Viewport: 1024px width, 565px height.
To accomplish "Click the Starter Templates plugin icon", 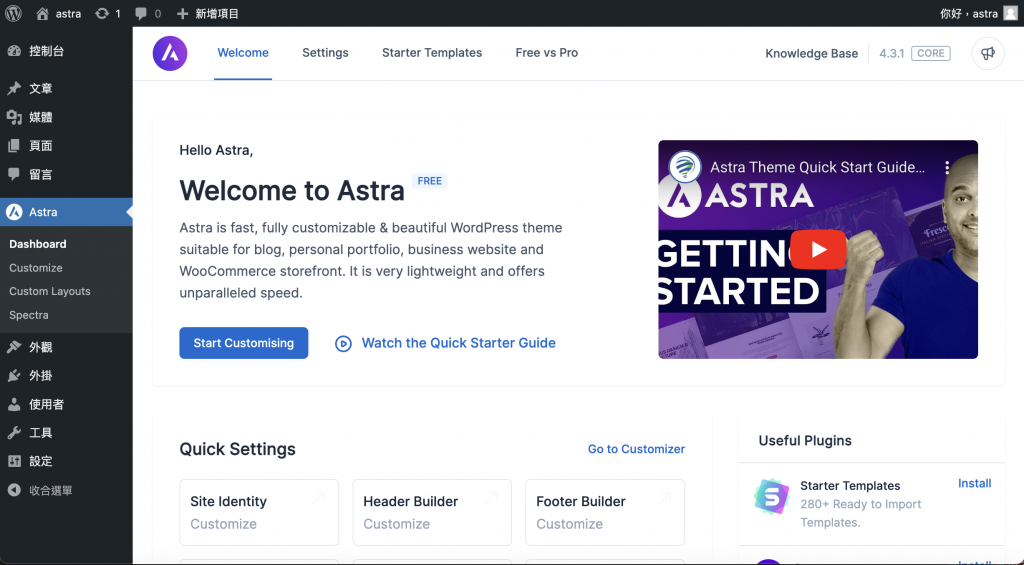I will (771, 496).
